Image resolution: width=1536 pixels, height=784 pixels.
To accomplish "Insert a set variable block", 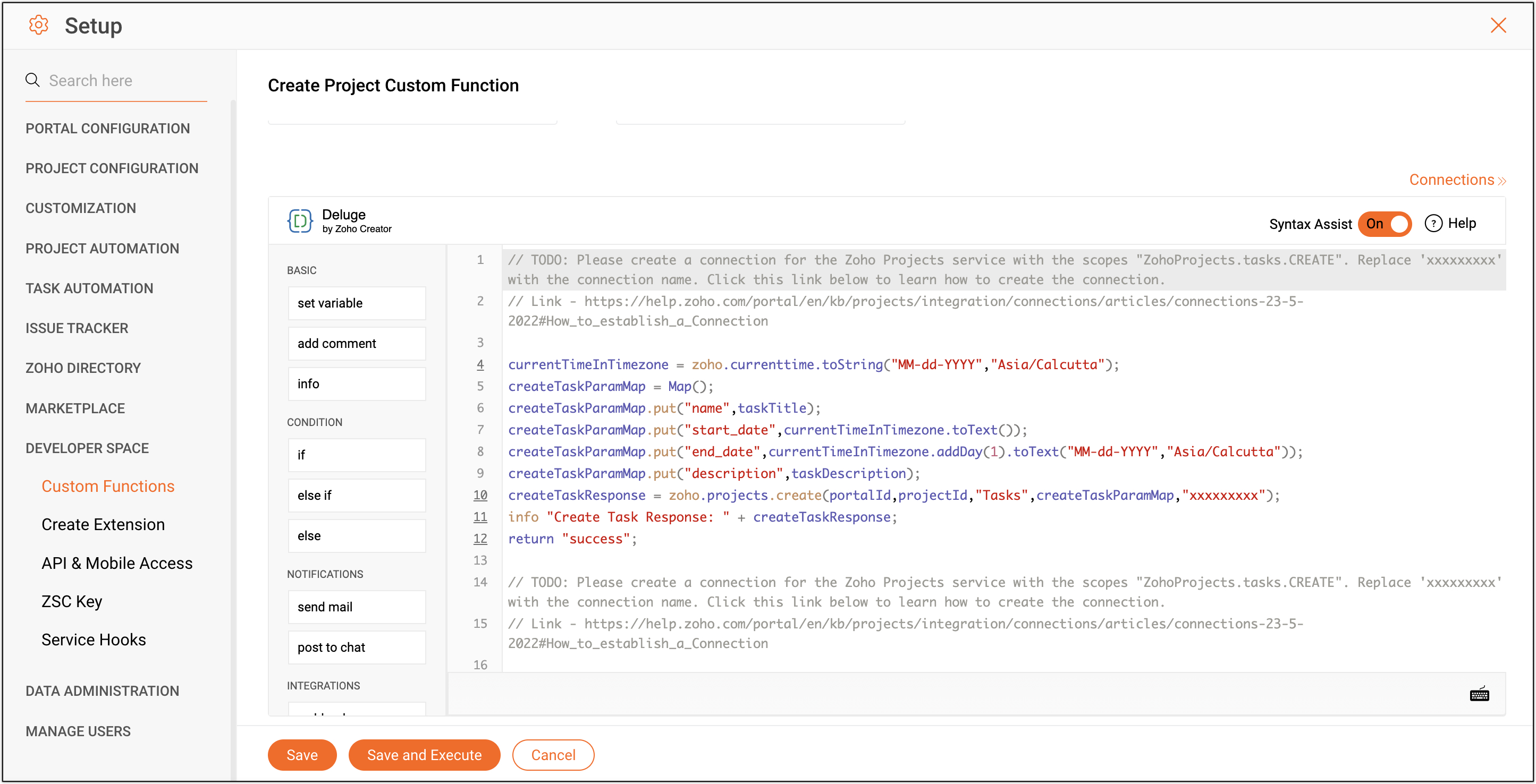I will pos(357,303).
